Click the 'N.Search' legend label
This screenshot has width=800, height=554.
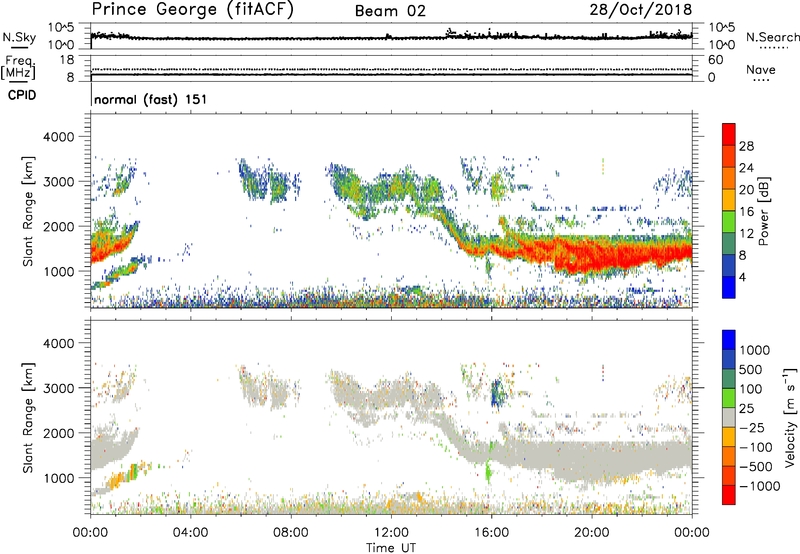772,37
